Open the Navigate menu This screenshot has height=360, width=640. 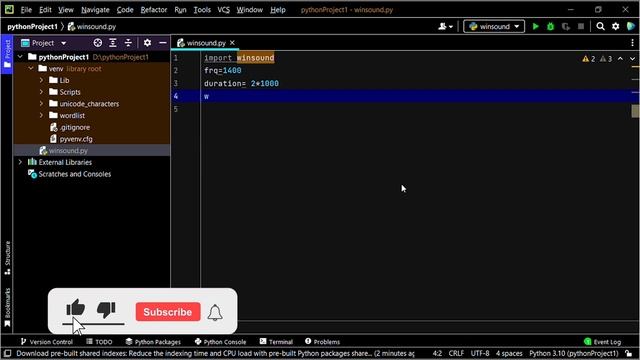click(95, 10)
